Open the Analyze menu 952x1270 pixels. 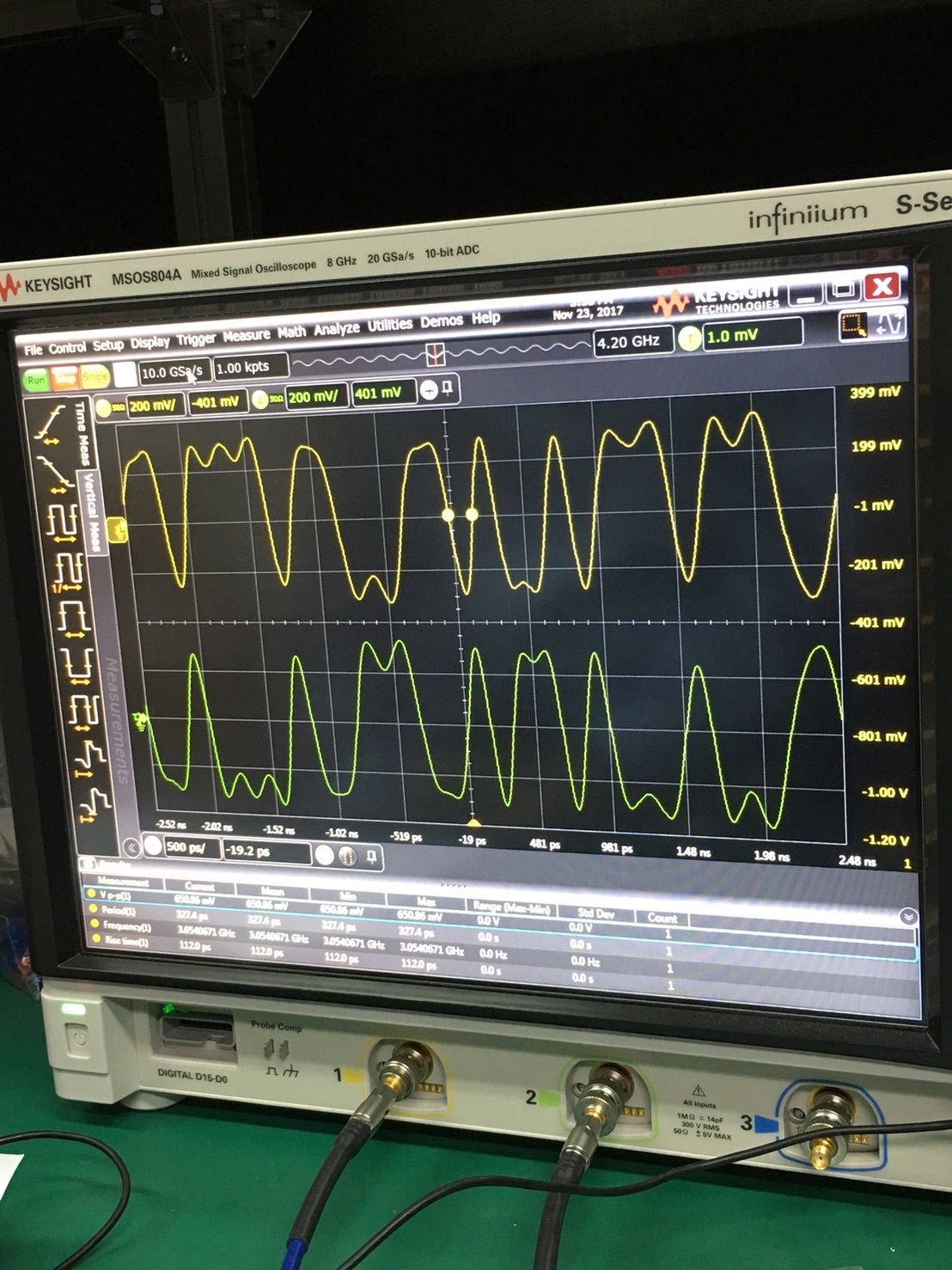[336, 329]
